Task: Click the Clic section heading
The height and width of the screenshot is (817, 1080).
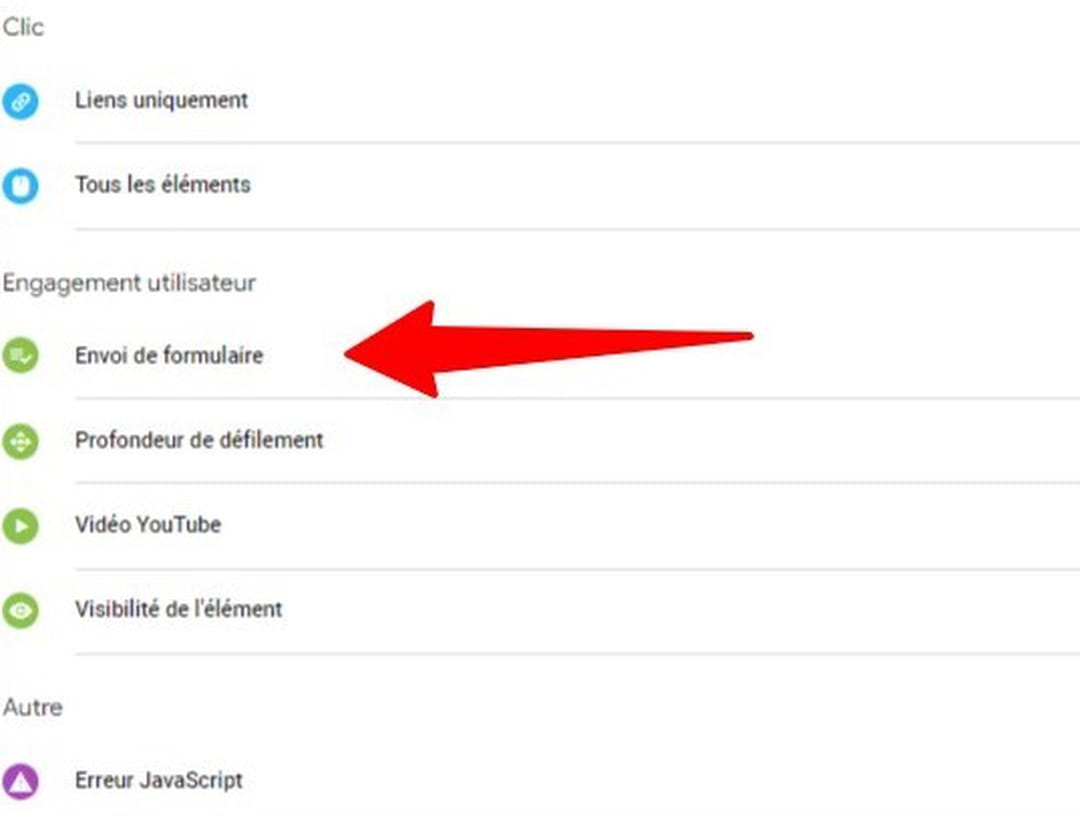Action: (23, 27)
